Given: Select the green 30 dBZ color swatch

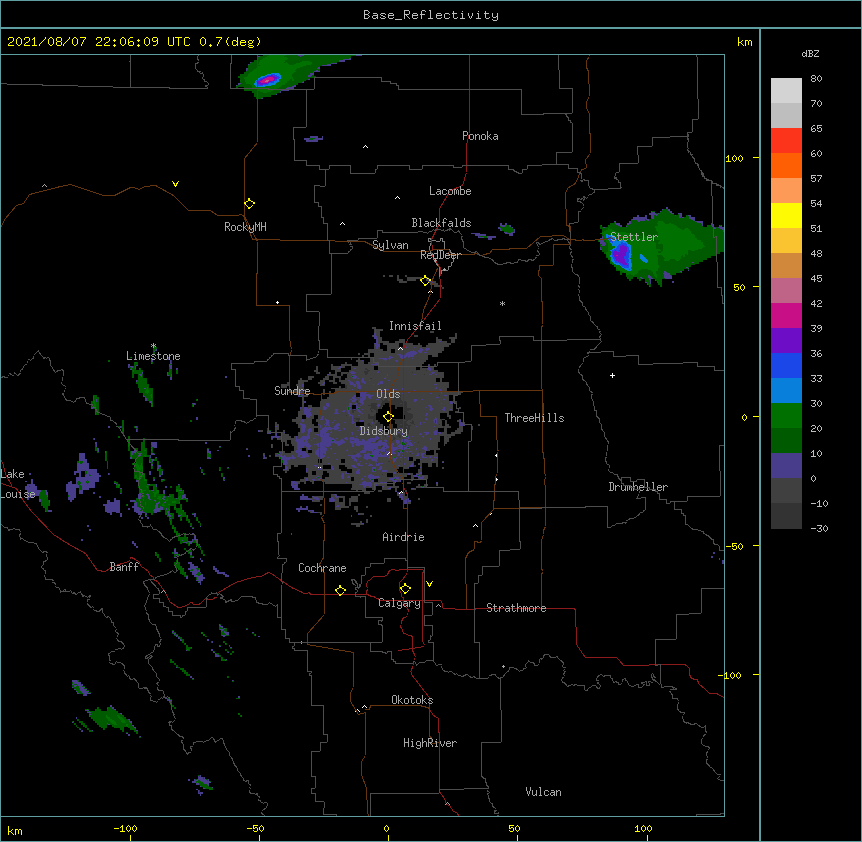Looking at the screenshot, I should [786, 416].
